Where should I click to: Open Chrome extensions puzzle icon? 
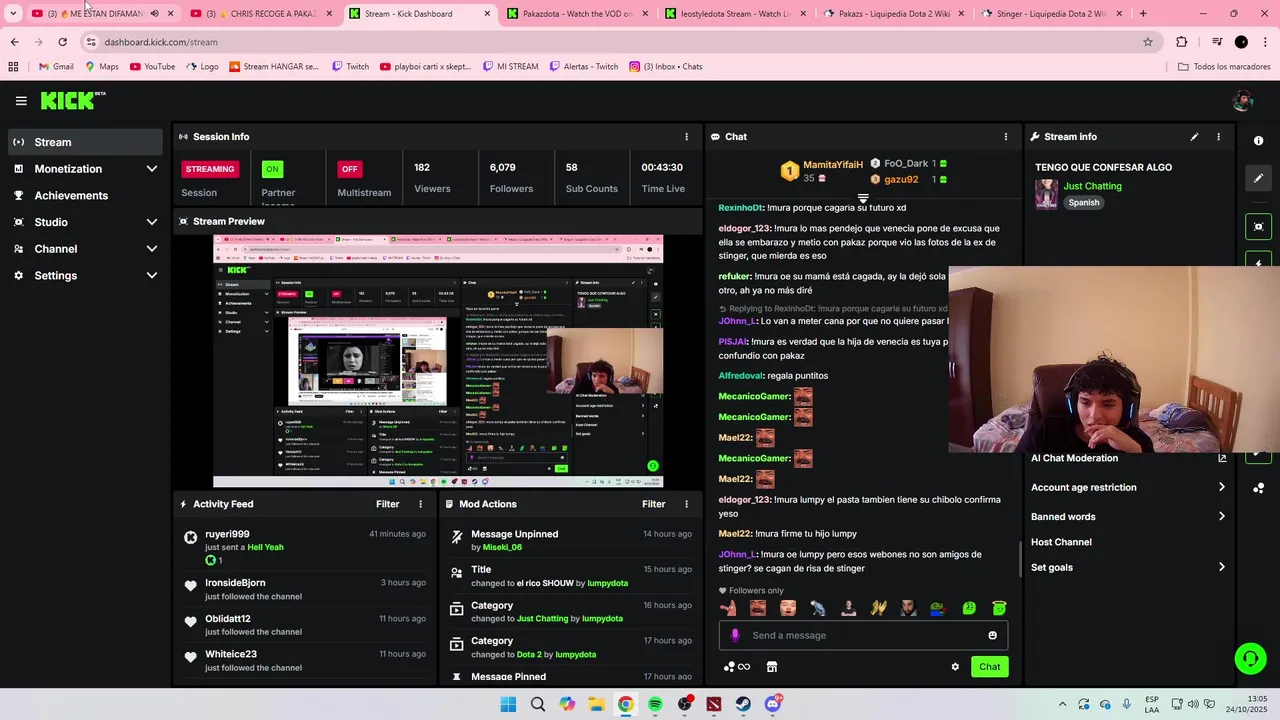[x=1181, y=42]
